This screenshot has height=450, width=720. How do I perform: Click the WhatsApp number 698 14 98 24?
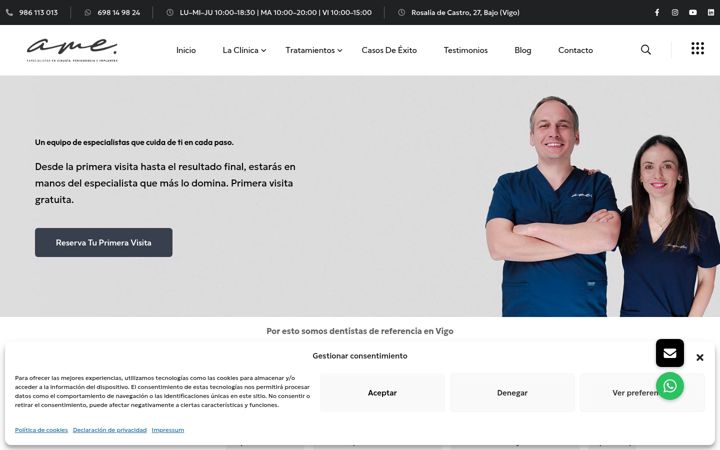point(118,12)
